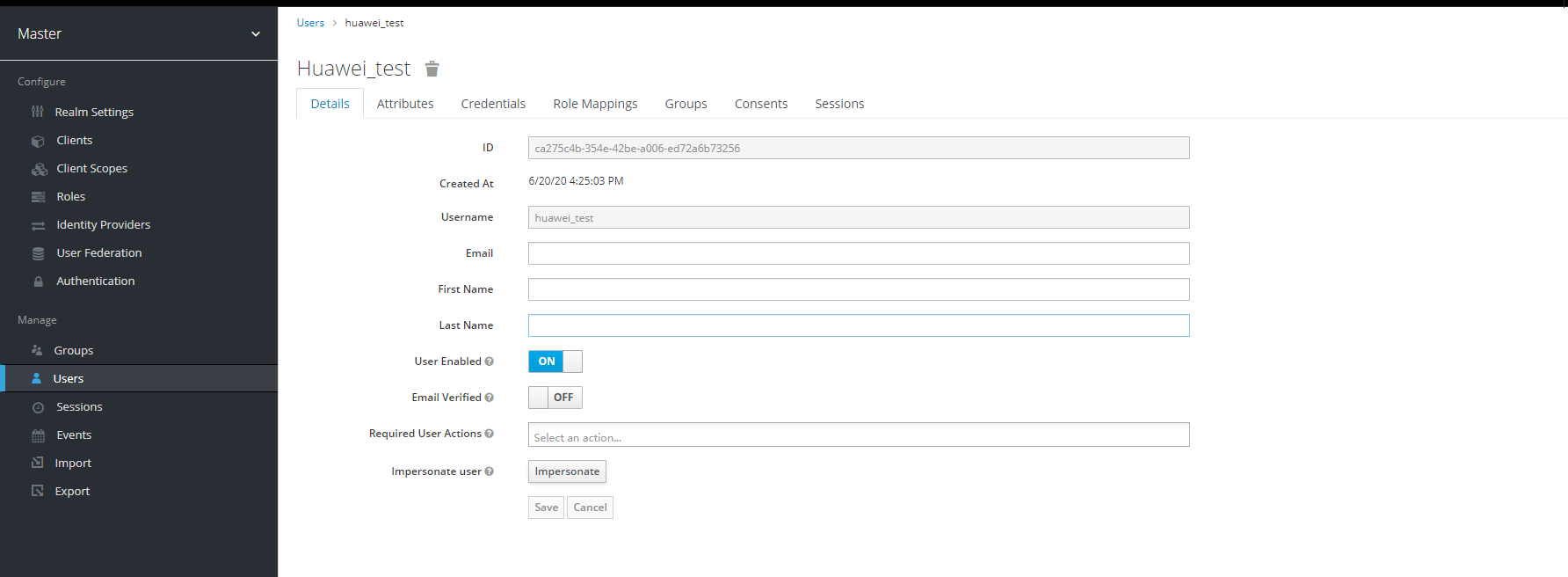Open the Role Mappings tab
The height and width of the screenshot is (577, 1568).
pyautogui.click(x=595, y=104)
